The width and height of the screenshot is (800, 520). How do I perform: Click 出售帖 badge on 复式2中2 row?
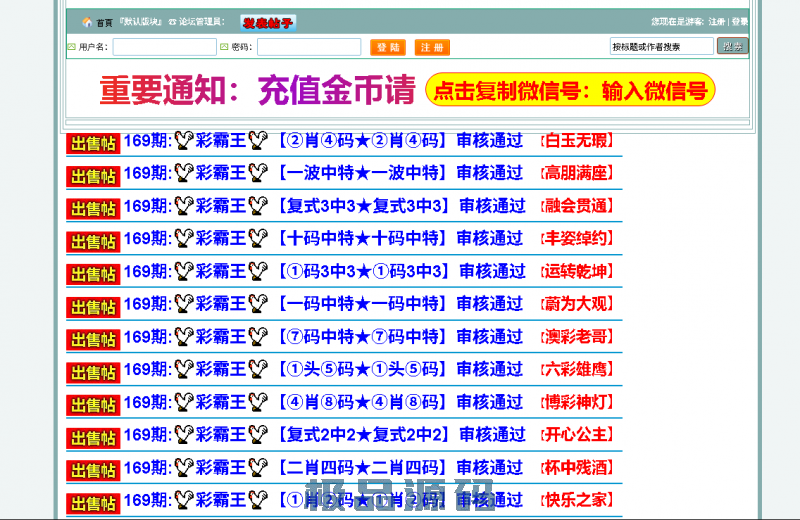(93, 437)
